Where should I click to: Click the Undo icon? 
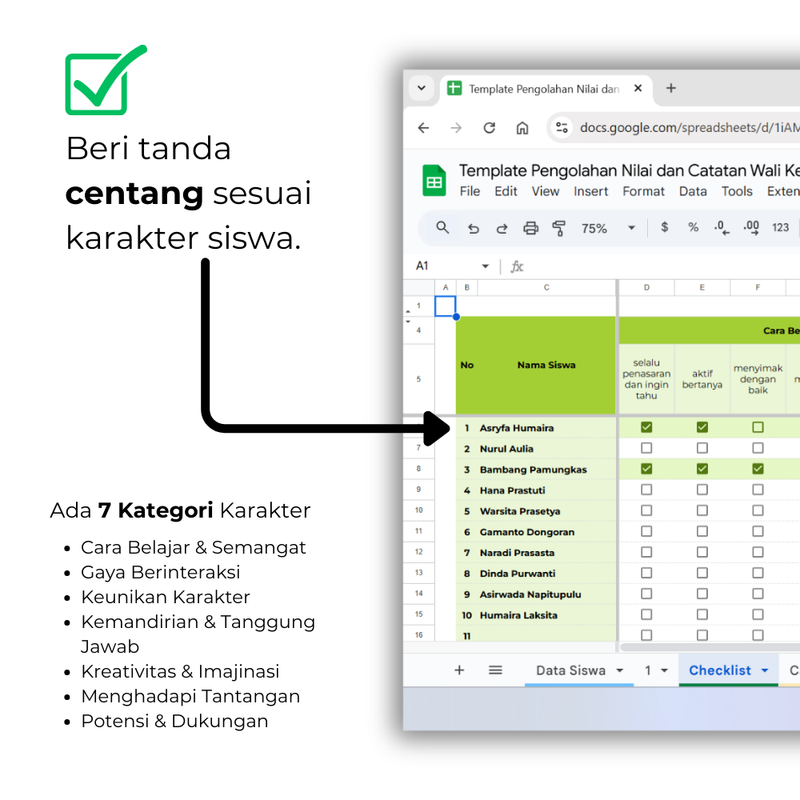pyautogui.click(x=470, y=228)
